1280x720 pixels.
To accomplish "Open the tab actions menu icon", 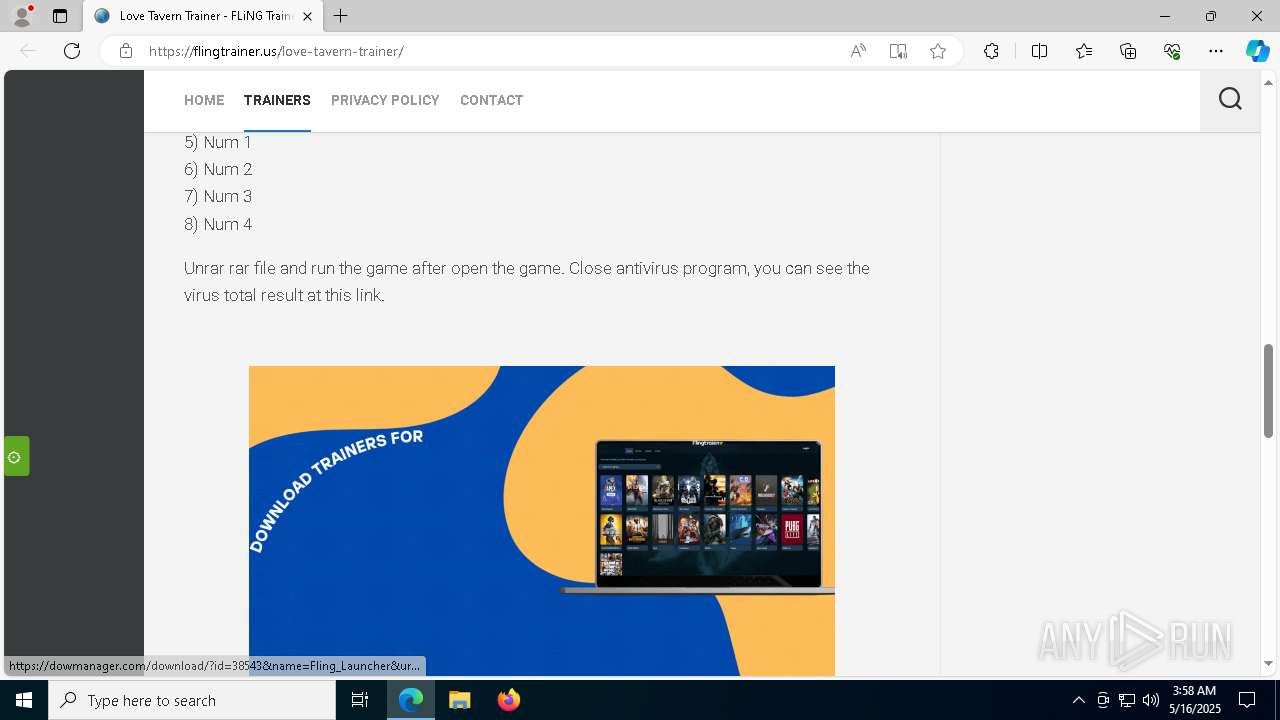I will point(60,16).
